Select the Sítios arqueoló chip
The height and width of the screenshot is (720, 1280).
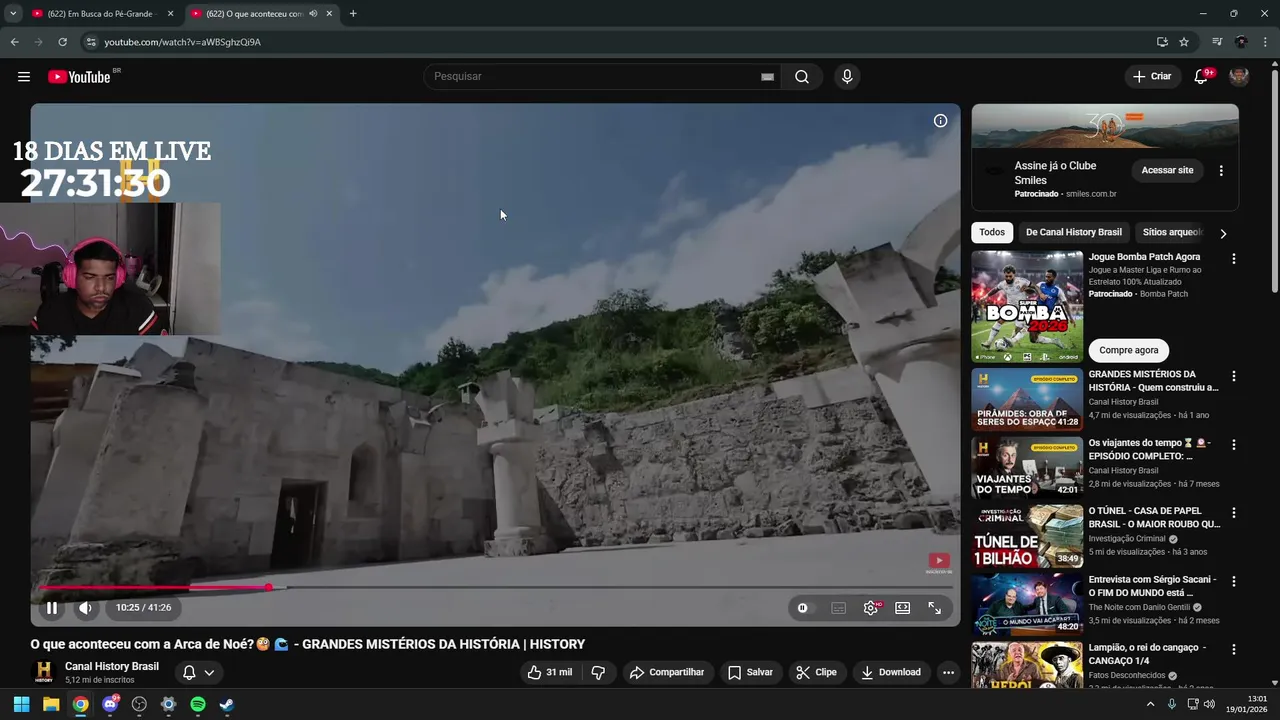tap(1172, 232)
